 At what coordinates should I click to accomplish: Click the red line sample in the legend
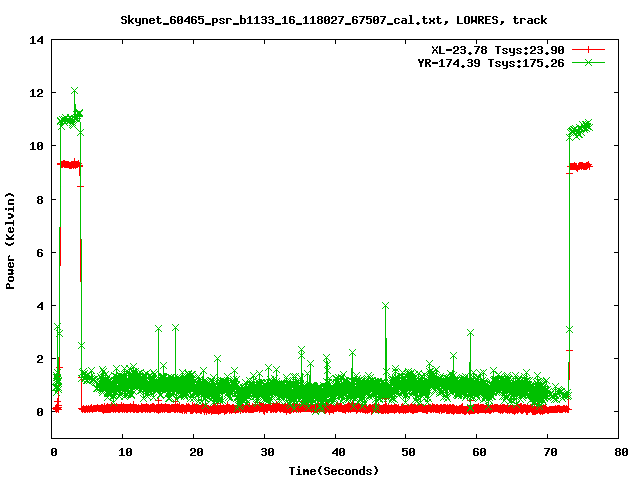coord(588,50)
